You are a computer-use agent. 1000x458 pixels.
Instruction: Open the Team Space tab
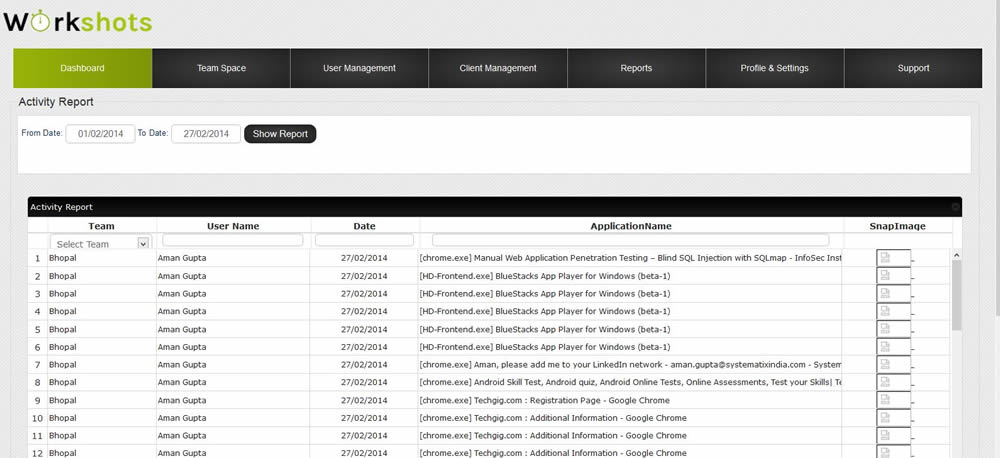pos(221,68)
